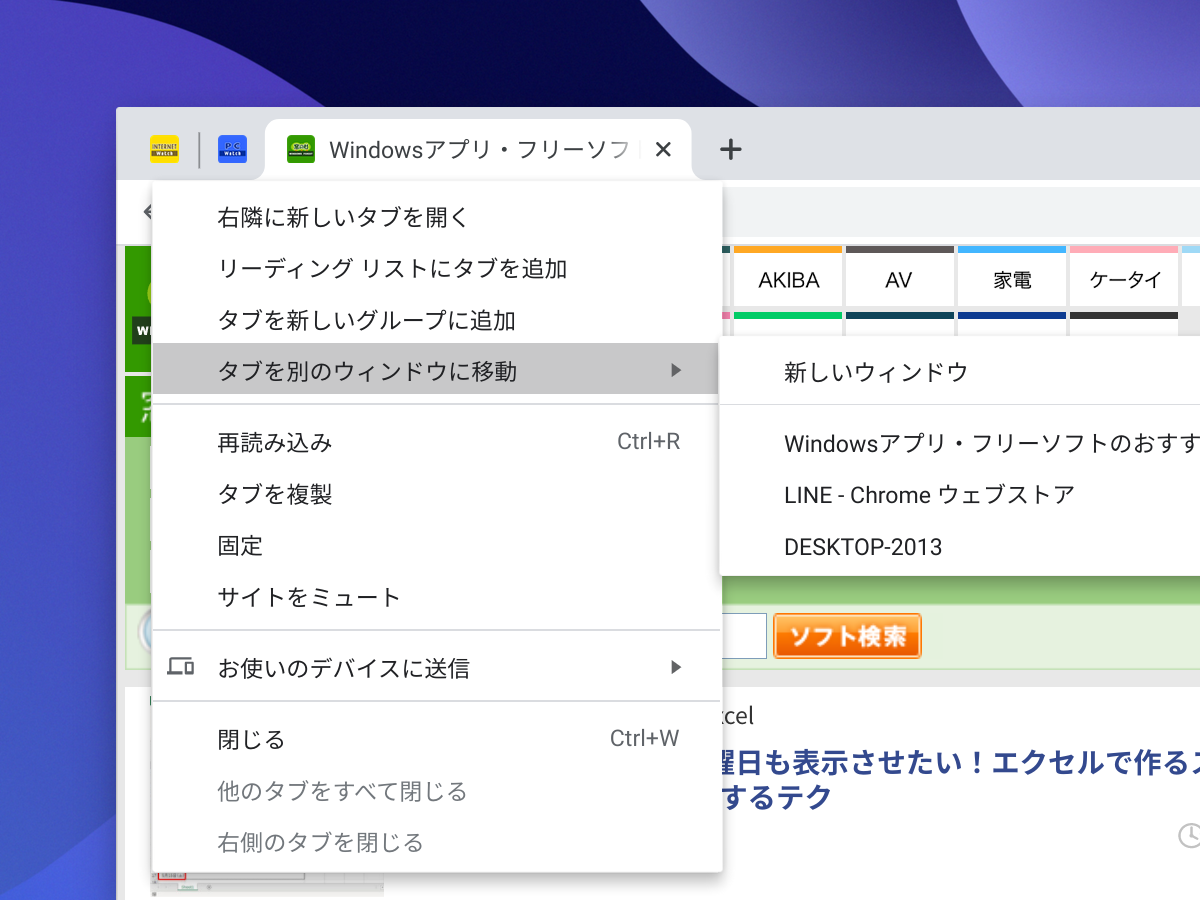Image resolution: width=1200 pixels, height=900 pixels.
Task: Close the Windowsアプリ・フリーソフト tab
Action: (663, 149)
